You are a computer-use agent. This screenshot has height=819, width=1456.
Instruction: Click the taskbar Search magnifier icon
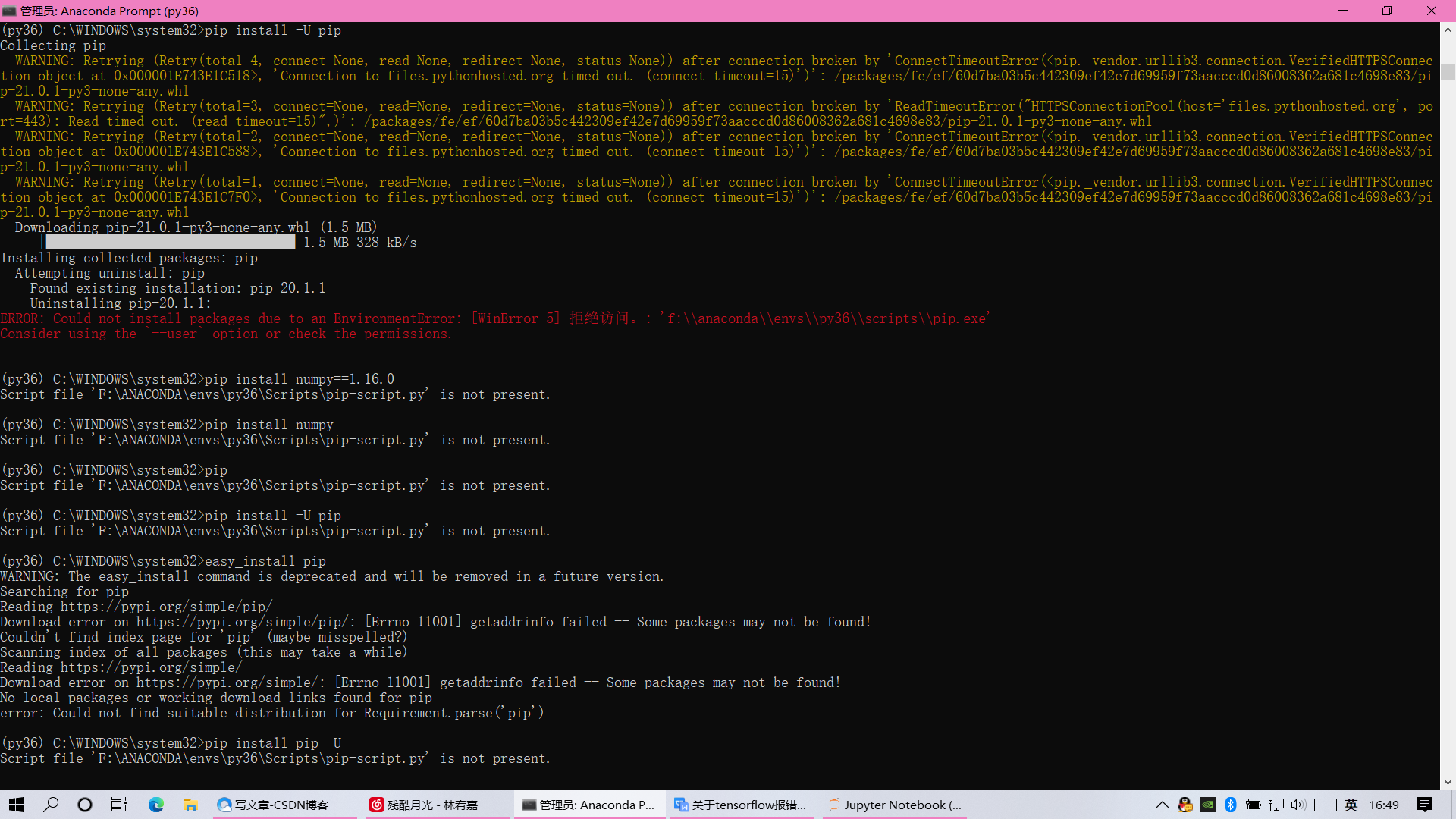point(51,805)
